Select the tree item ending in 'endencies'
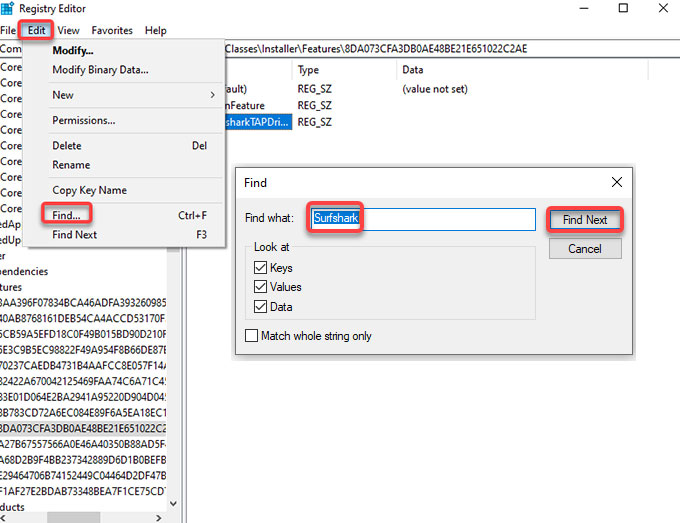Image resolution: width=680 pixels, height=523 pixels. point(24,271)
